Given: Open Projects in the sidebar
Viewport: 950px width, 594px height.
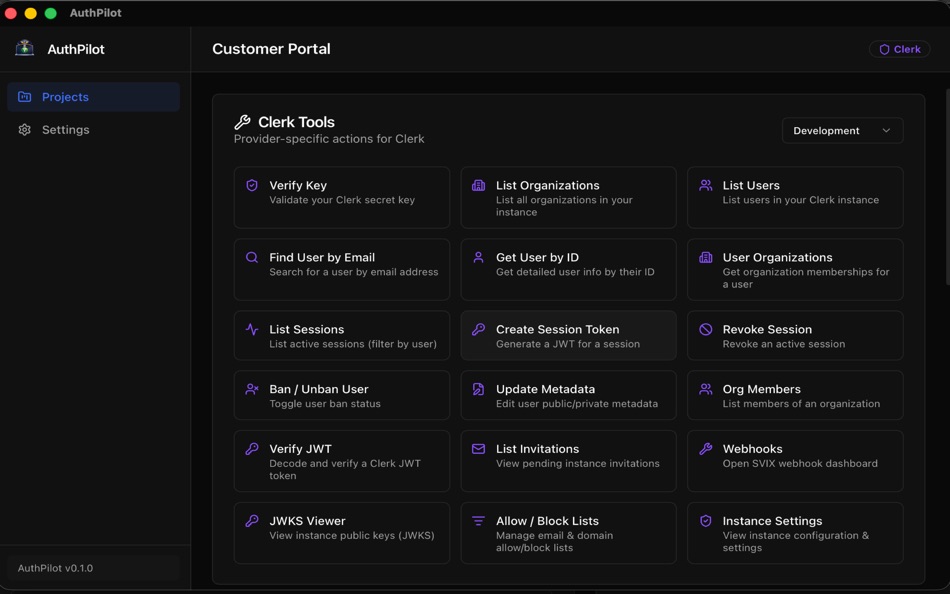Looking at the screenshot, I should tap(93, 97).
